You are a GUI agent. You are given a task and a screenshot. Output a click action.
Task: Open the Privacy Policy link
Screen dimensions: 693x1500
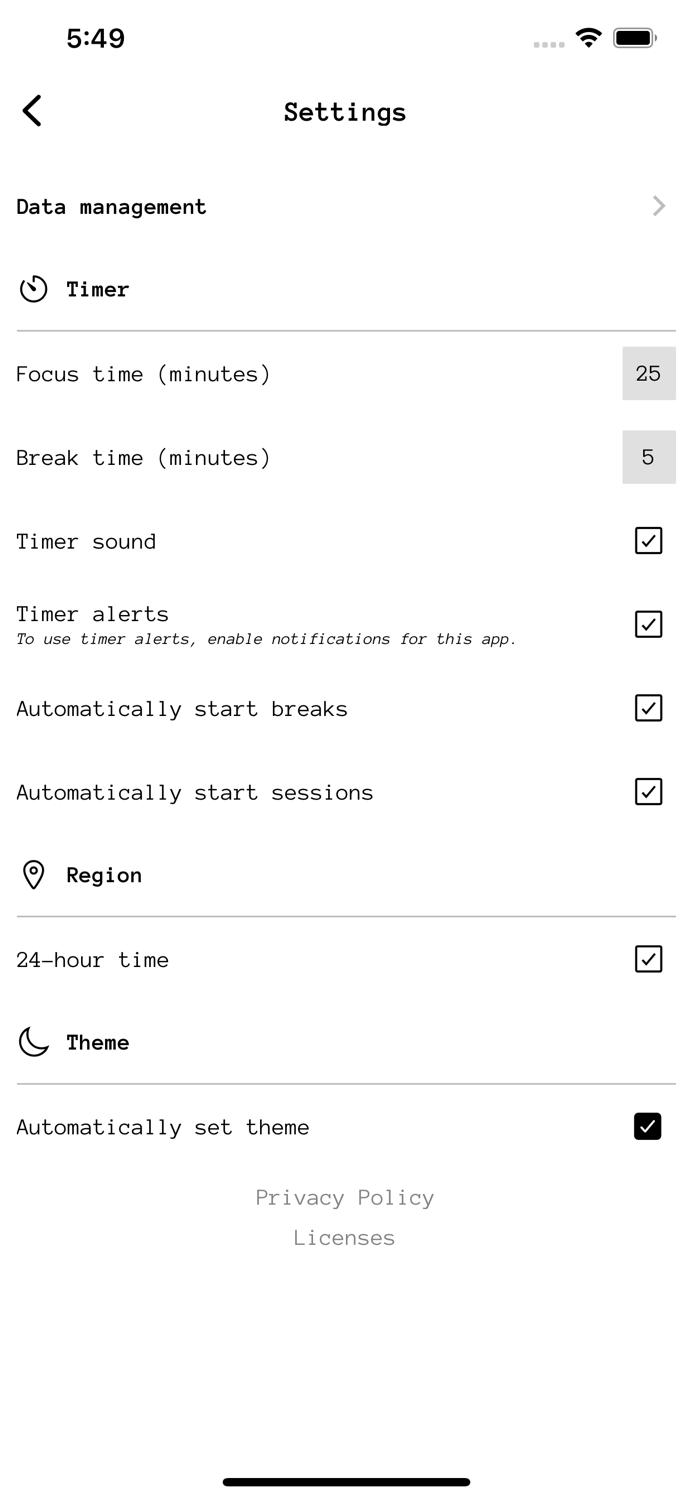345,1197
